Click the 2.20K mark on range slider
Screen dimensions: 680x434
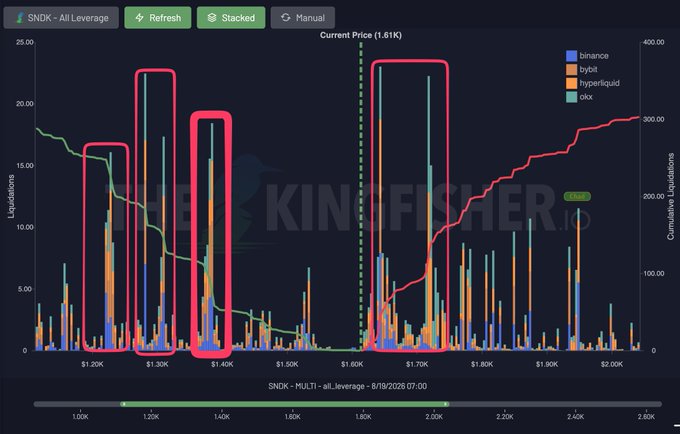pyautogui.click(x=505, y=417)
